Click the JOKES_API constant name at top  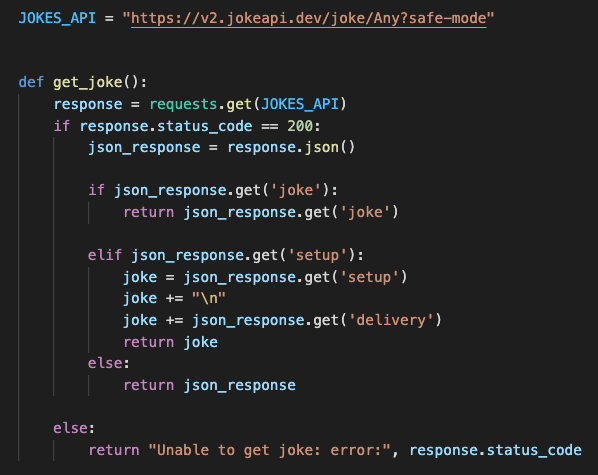tap(57, 18)
